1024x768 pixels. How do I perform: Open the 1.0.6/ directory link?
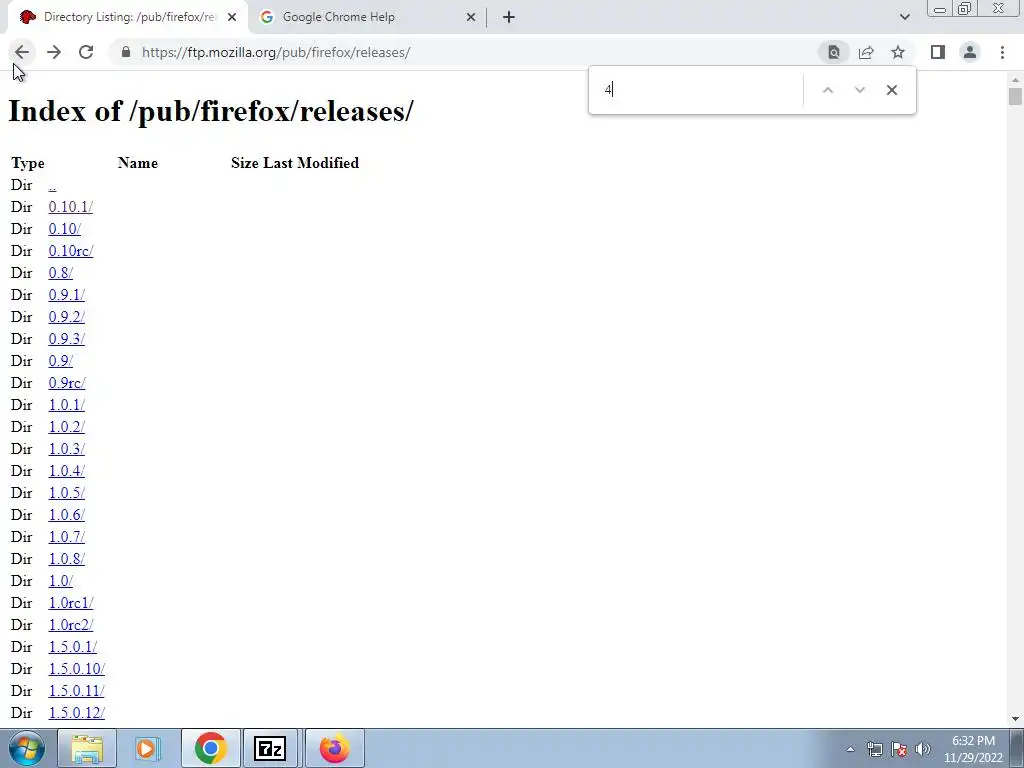click(67, 515)
